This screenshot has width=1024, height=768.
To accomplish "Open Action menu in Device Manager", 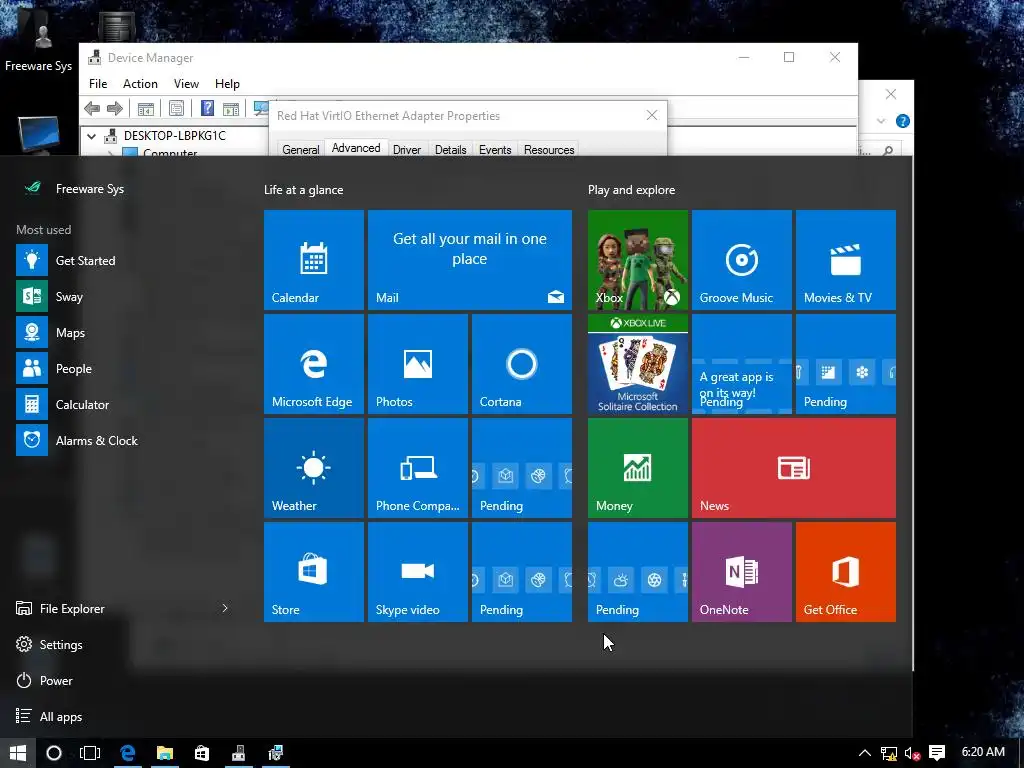I will click(140, 84).
